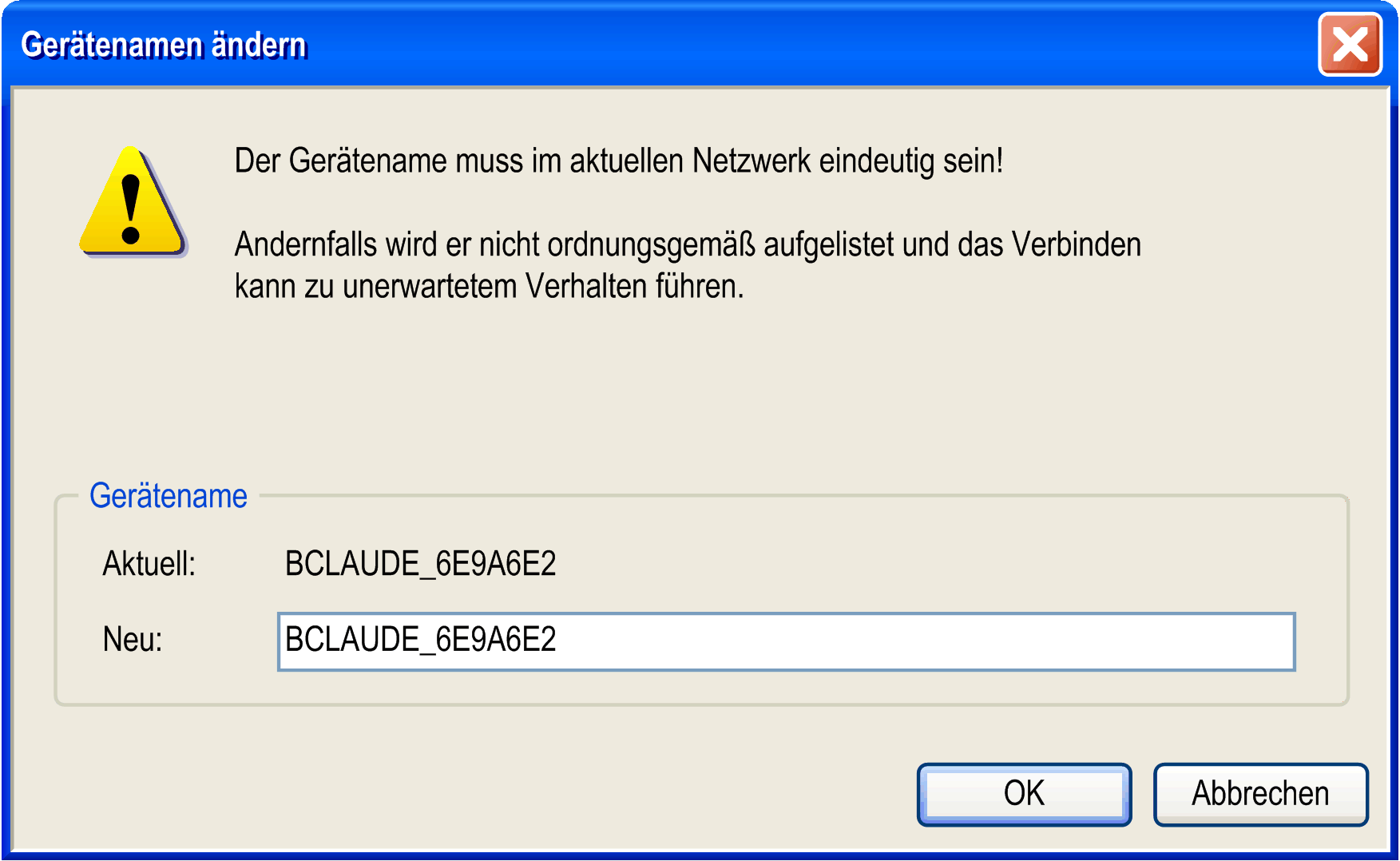
Task: Click the 'kann zu unerwartetem Verhalten führen' line
Action: pos(489,286)
